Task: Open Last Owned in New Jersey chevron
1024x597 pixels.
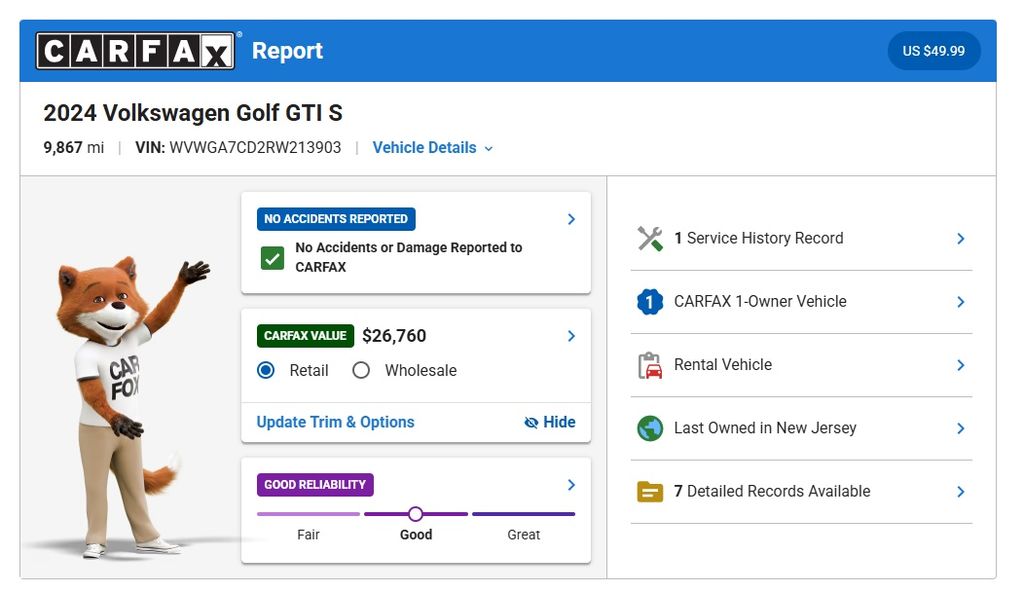Action: point(961,428)
